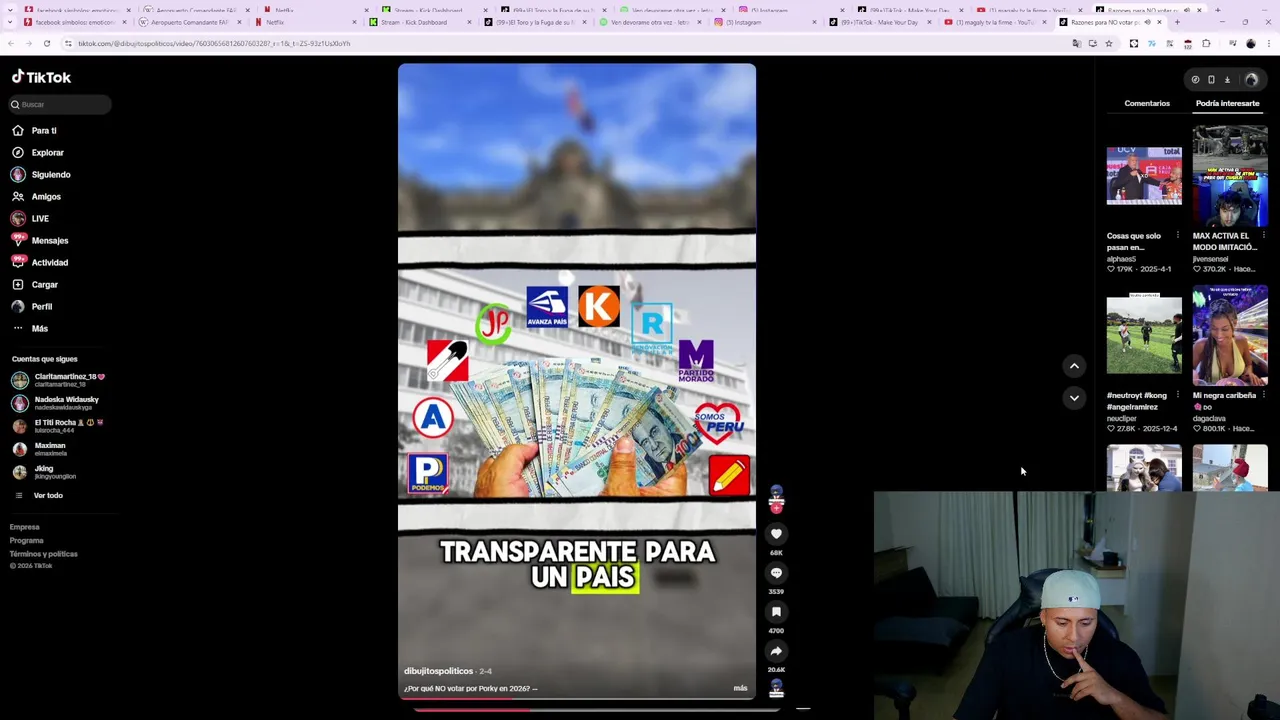Click dibujitospoliticos username on video
1280x720 pixels.
[x=438, y=671]
